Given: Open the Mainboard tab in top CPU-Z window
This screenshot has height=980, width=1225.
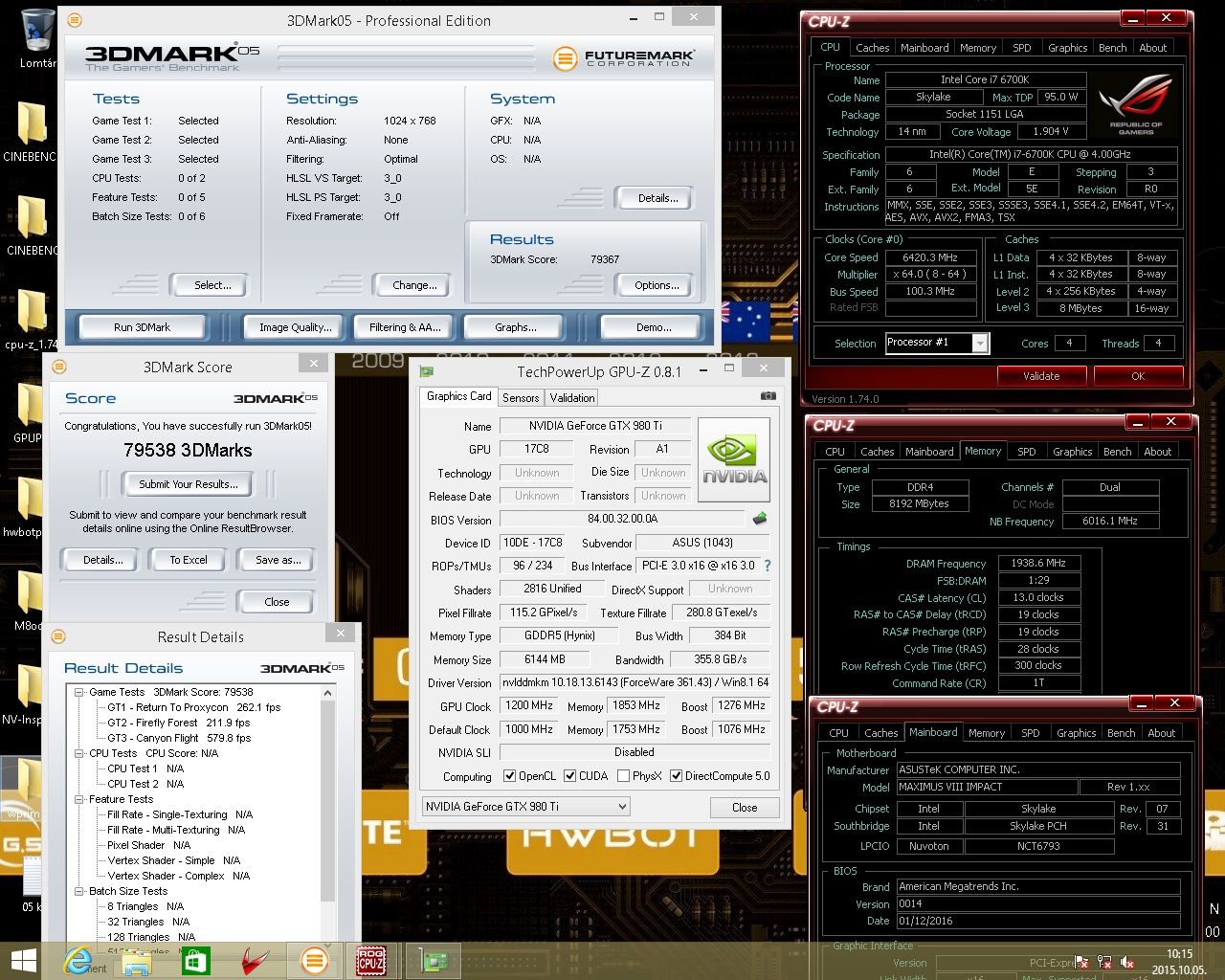Looking at the screenshot, I should [924, 47].
